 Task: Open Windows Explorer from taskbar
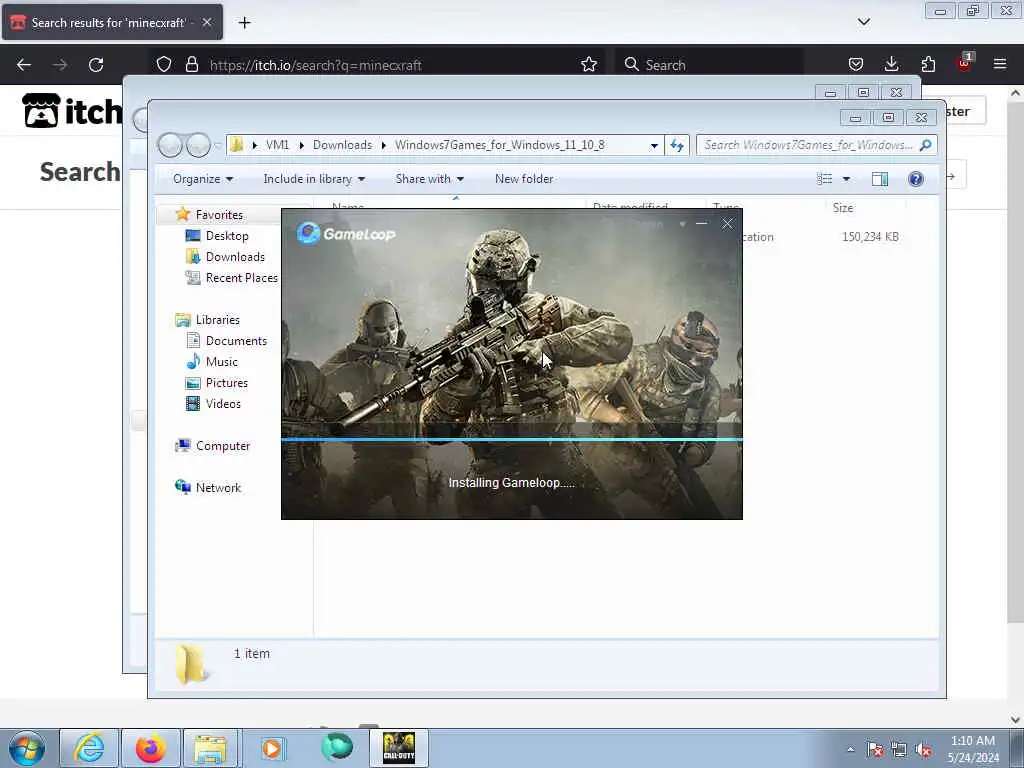coord(210,748)
